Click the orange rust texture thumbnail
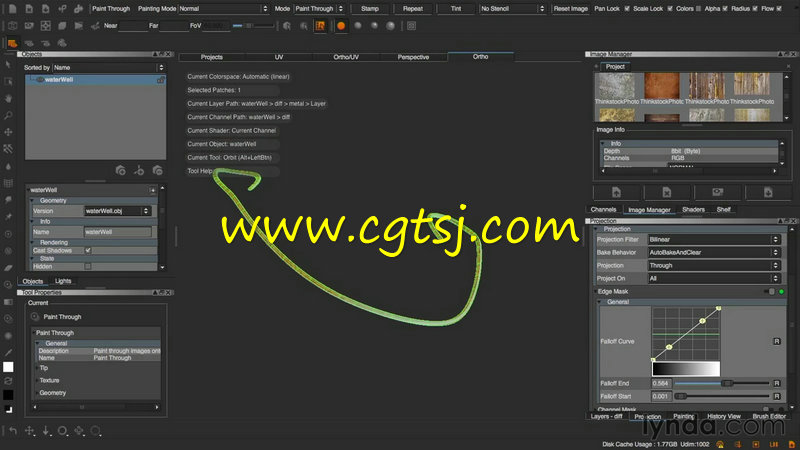Image resolution: width=800 pixels, height=450 pixels. click(661, 85)
